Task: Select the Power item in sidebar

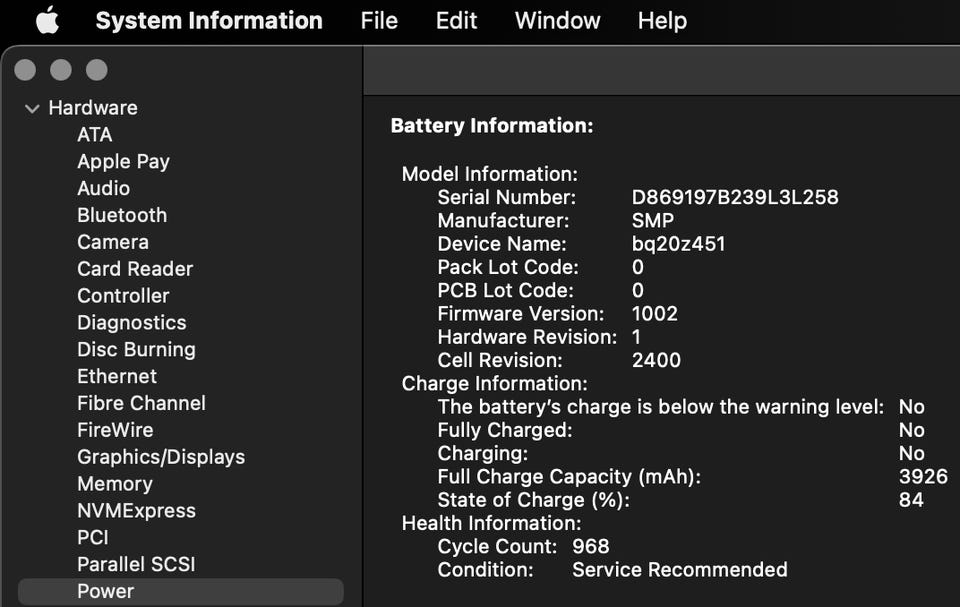Action: pyautogui.click(x=105, y=591)
